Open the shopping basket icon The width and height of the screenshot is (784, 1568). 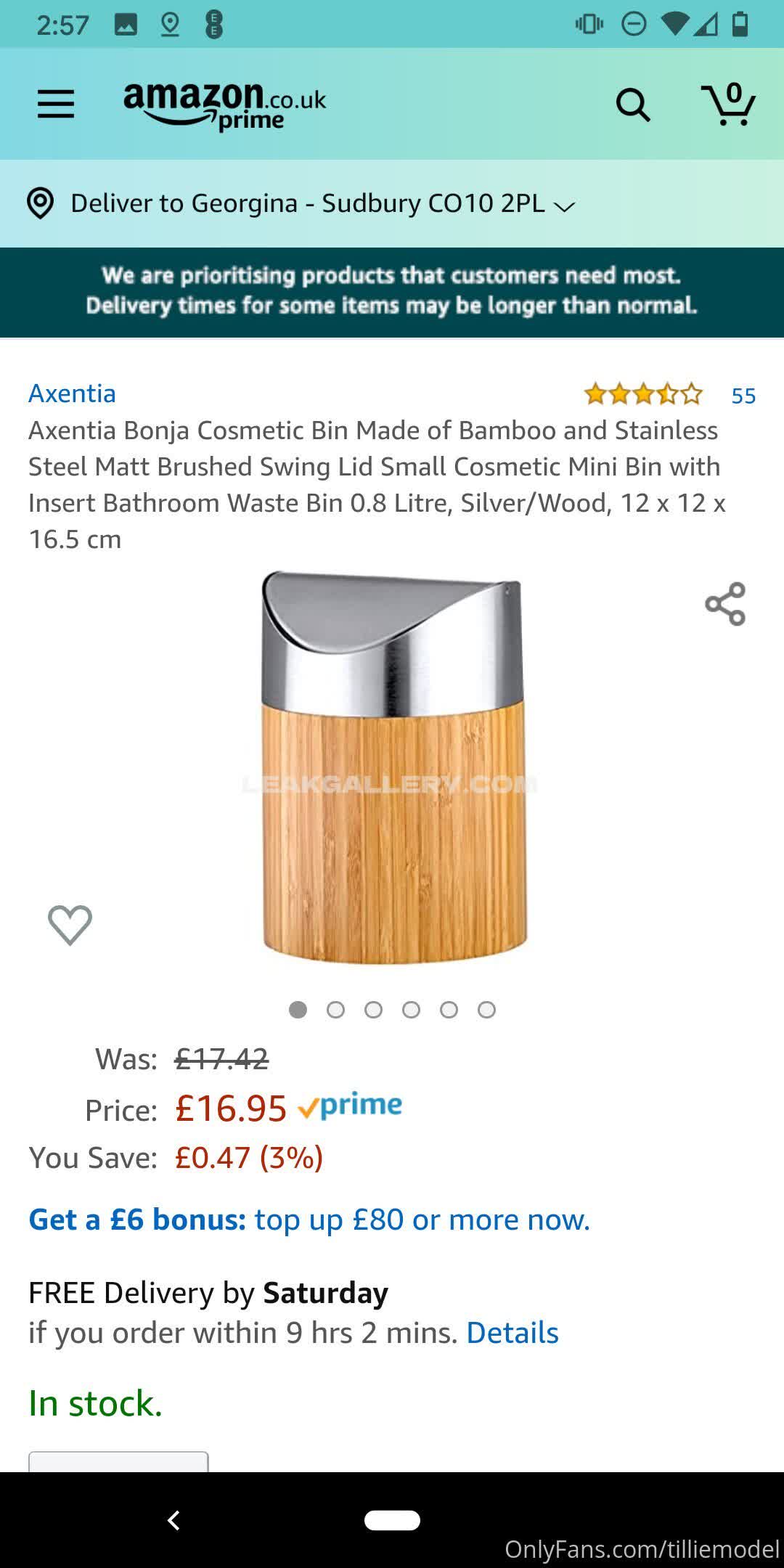tap(728, 105)
